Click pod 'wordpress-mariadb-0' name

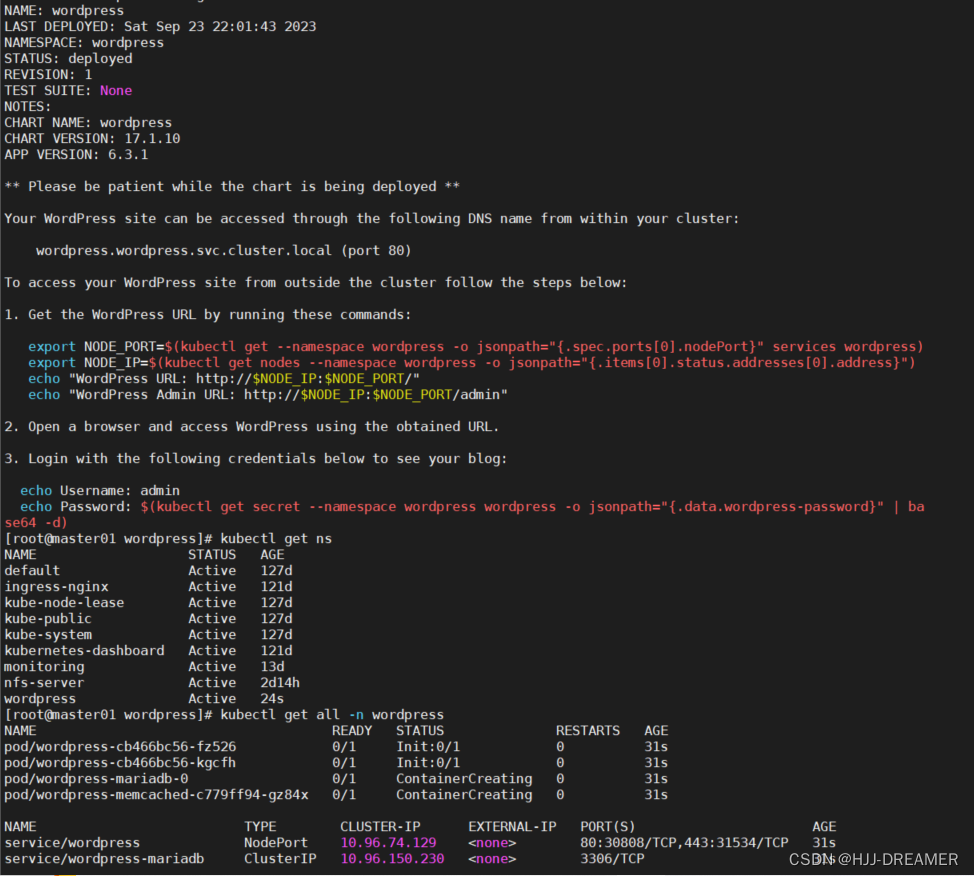[x=96, y=779]
